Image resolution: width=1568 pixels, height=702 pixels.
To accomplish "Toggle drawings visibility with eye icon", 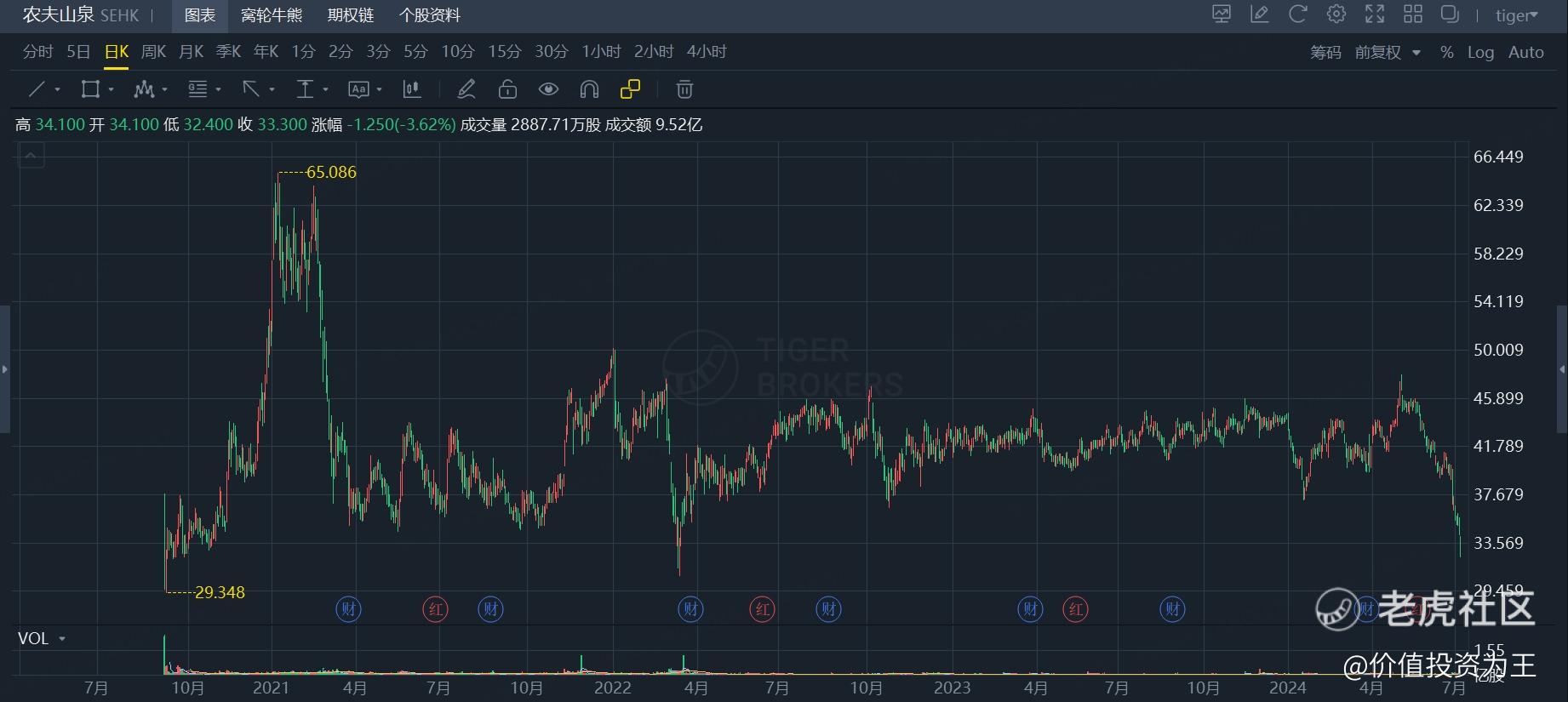I will coord(548,89).
